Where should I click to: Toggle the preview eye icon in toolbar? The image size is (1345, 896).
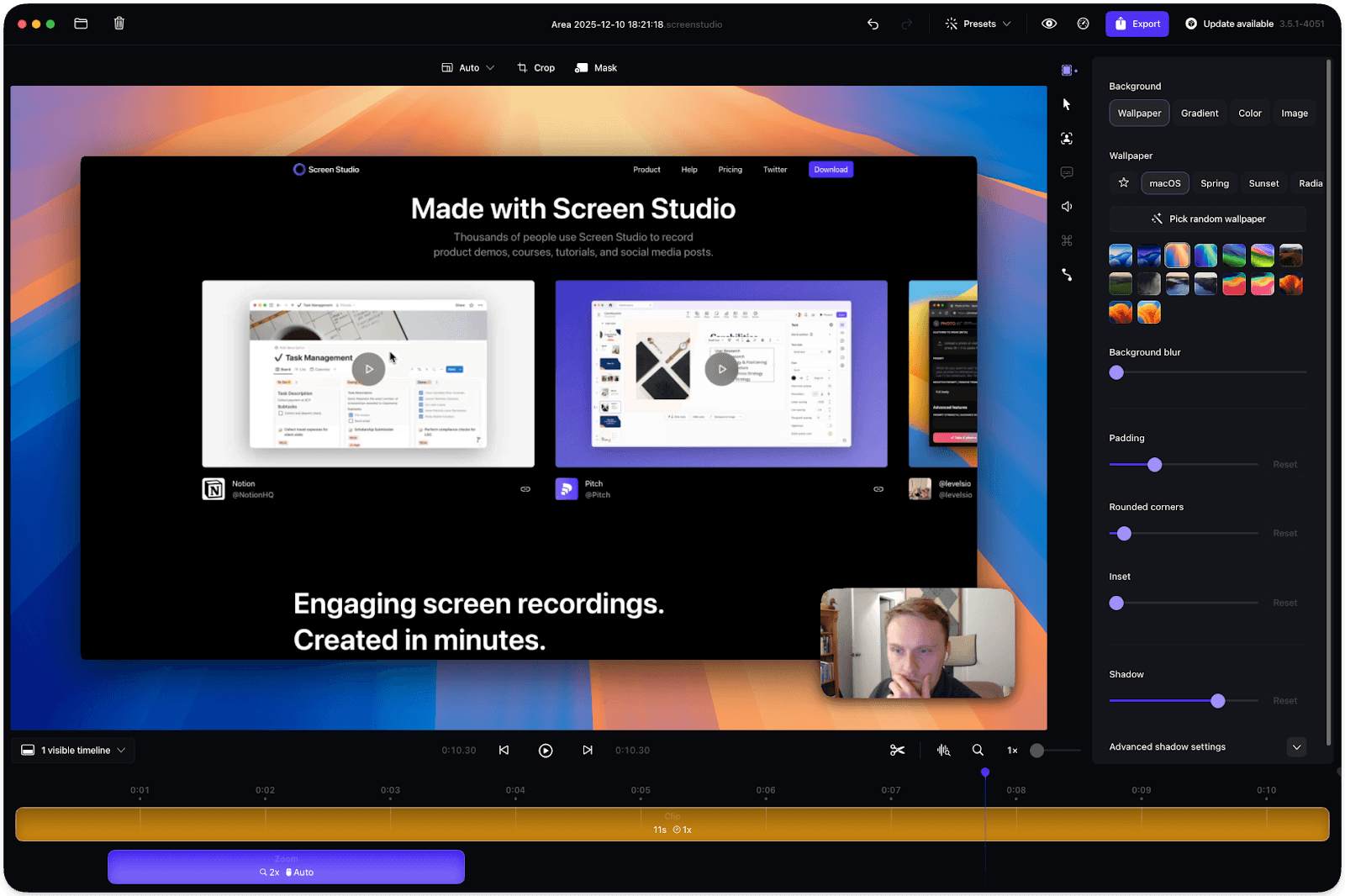point(1048,24)
